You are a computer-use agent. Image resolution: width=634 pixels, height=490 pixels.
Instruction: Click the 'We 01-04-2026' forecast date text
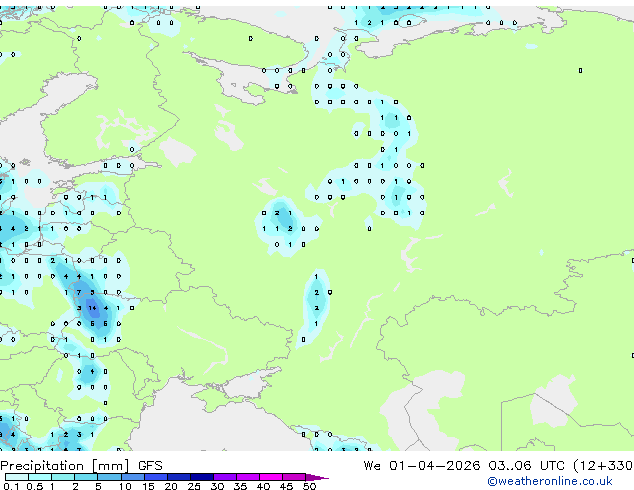(x=422, y=466)
